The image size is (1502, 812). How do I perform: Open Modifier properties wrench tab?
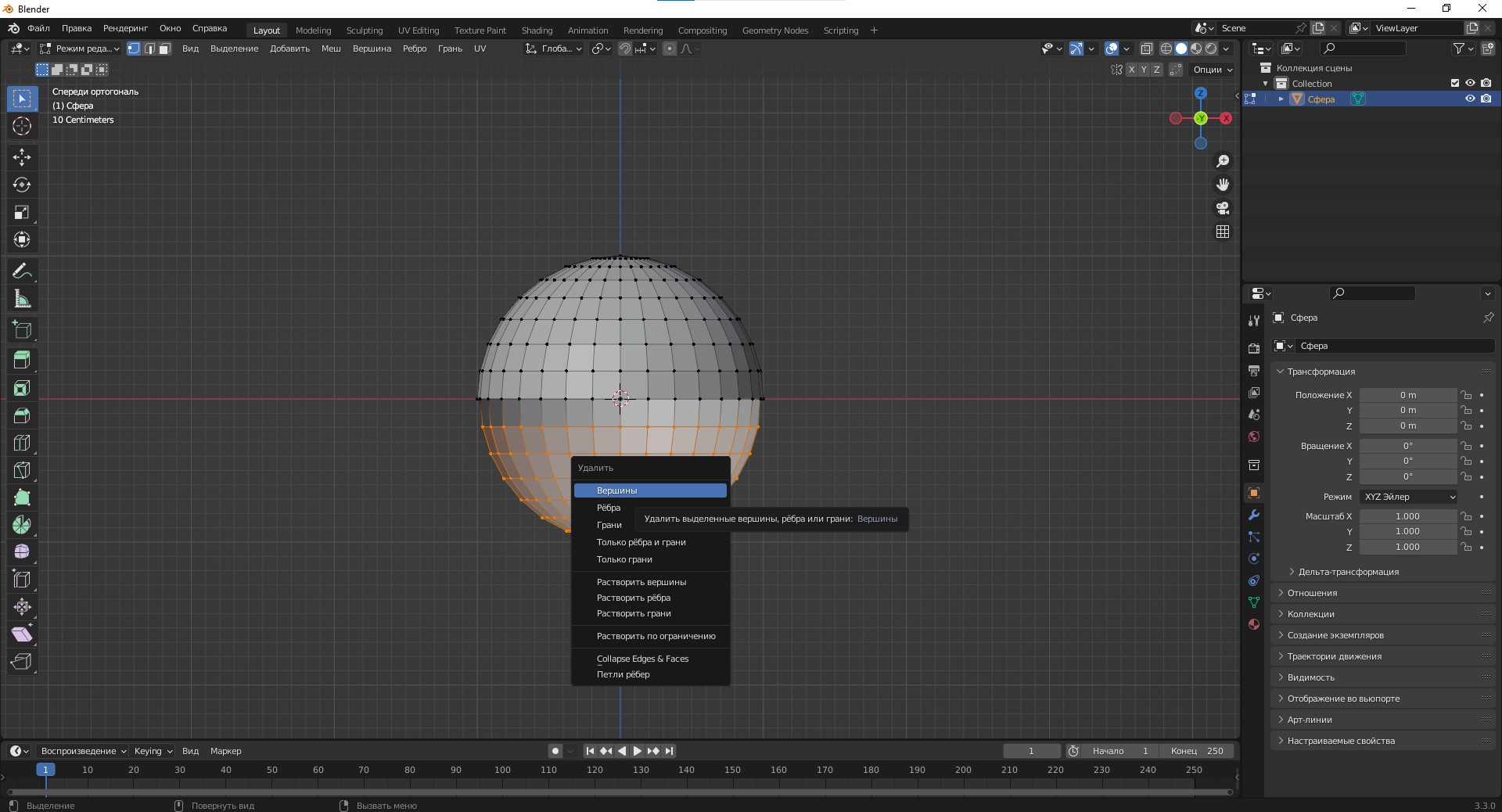coord(1254,515)
